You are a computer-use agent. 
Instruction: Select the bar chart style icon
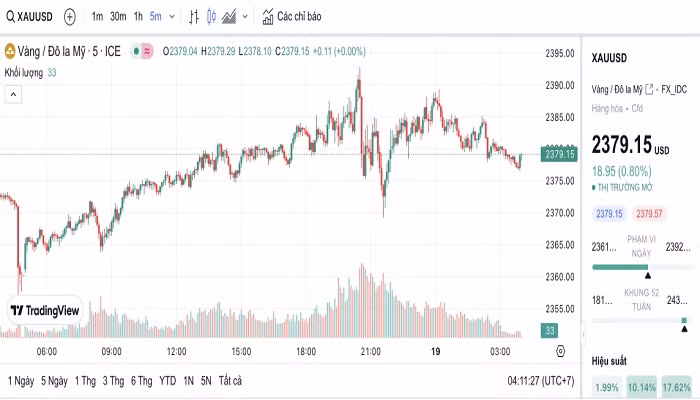[x=194, y=17]
